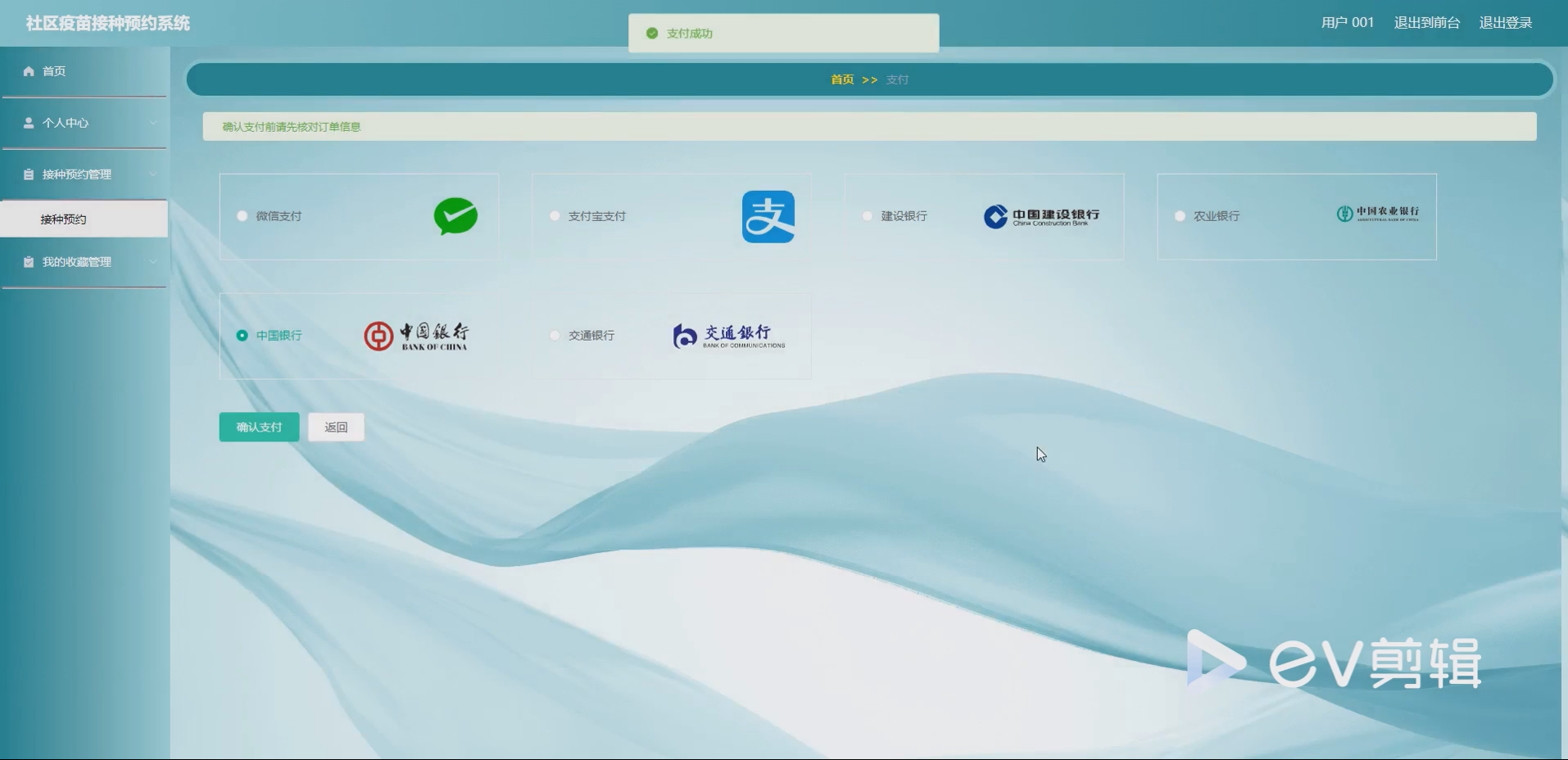
Task: Click the 支付成功 message text
Action: pos(690,34)
